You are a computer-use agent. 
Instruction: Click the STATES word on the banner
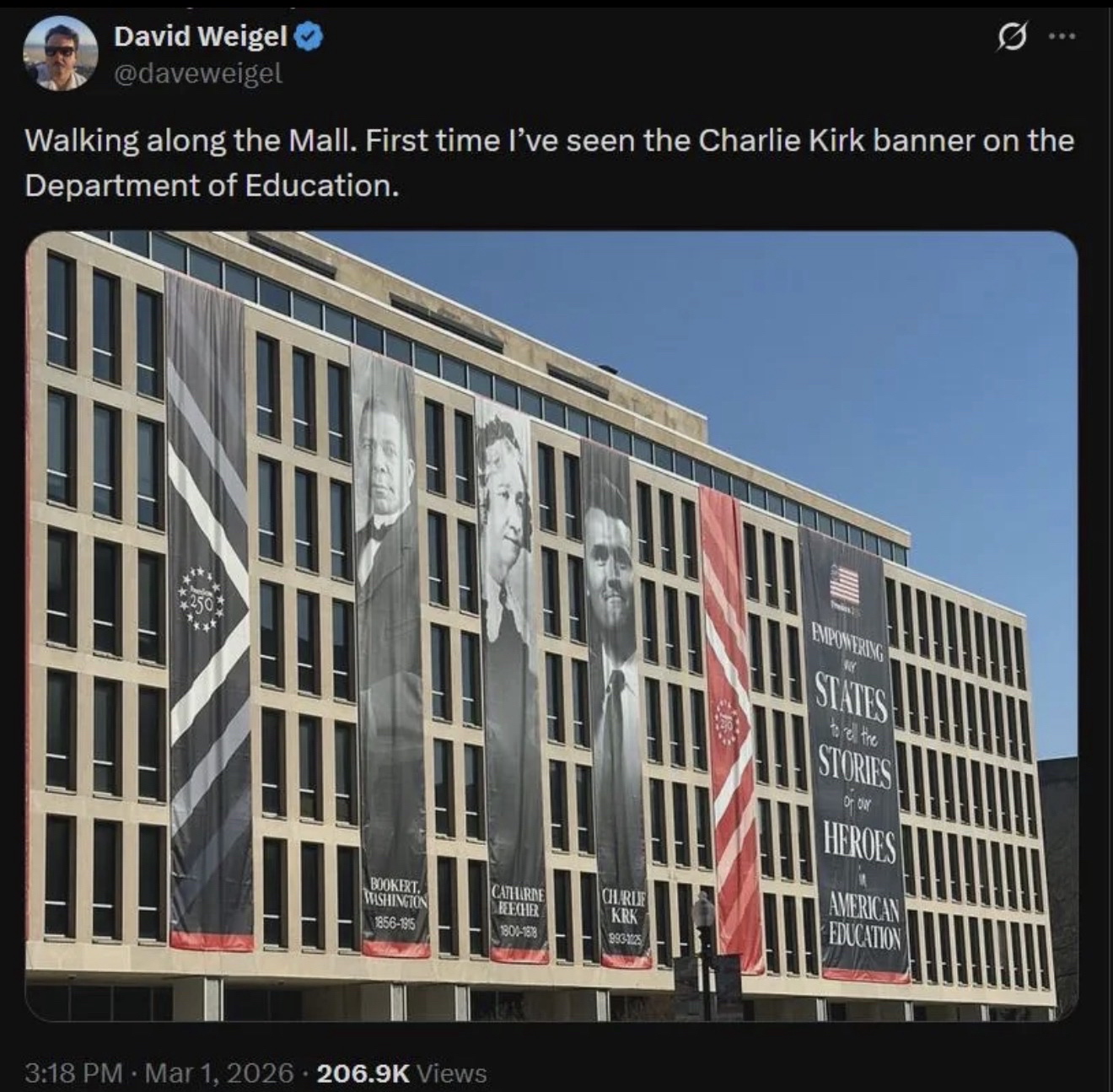[x=851, y=698]
